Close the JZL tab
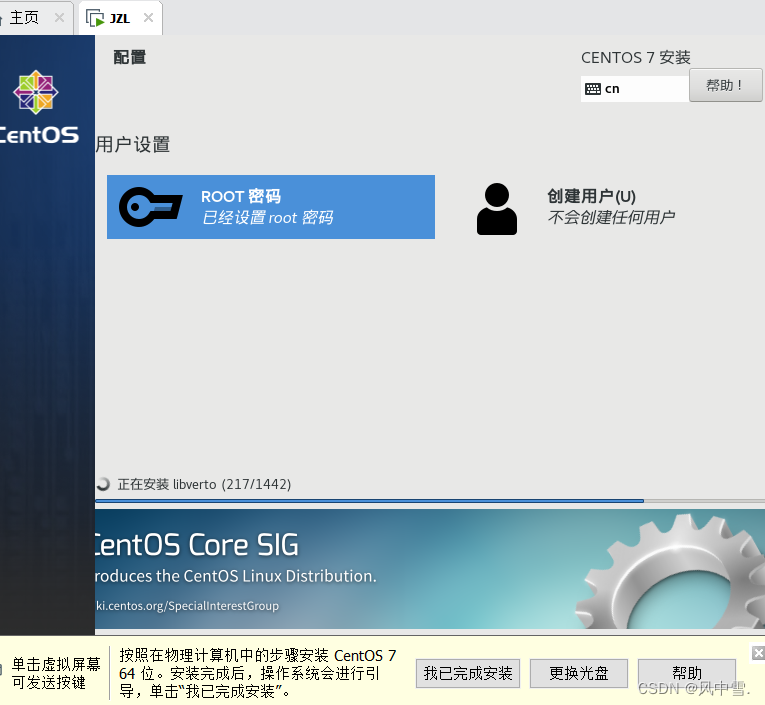The height and width of the screenshot is (705, 765). click(x=148, y=18)
